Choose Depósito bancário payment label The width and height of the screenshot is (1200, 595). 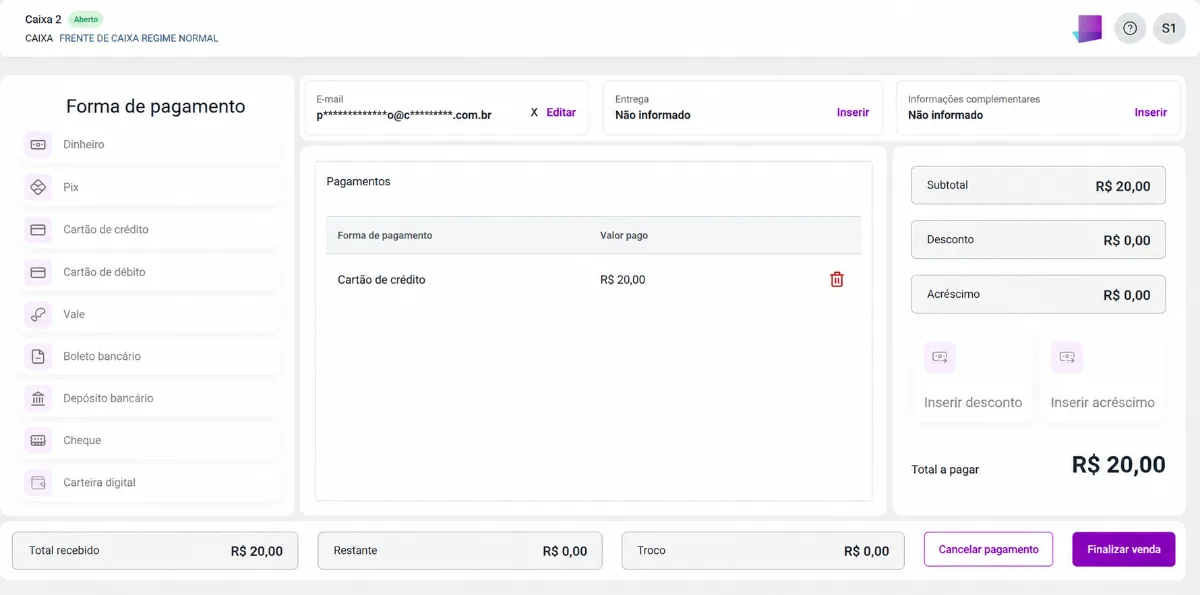[108, 398]
